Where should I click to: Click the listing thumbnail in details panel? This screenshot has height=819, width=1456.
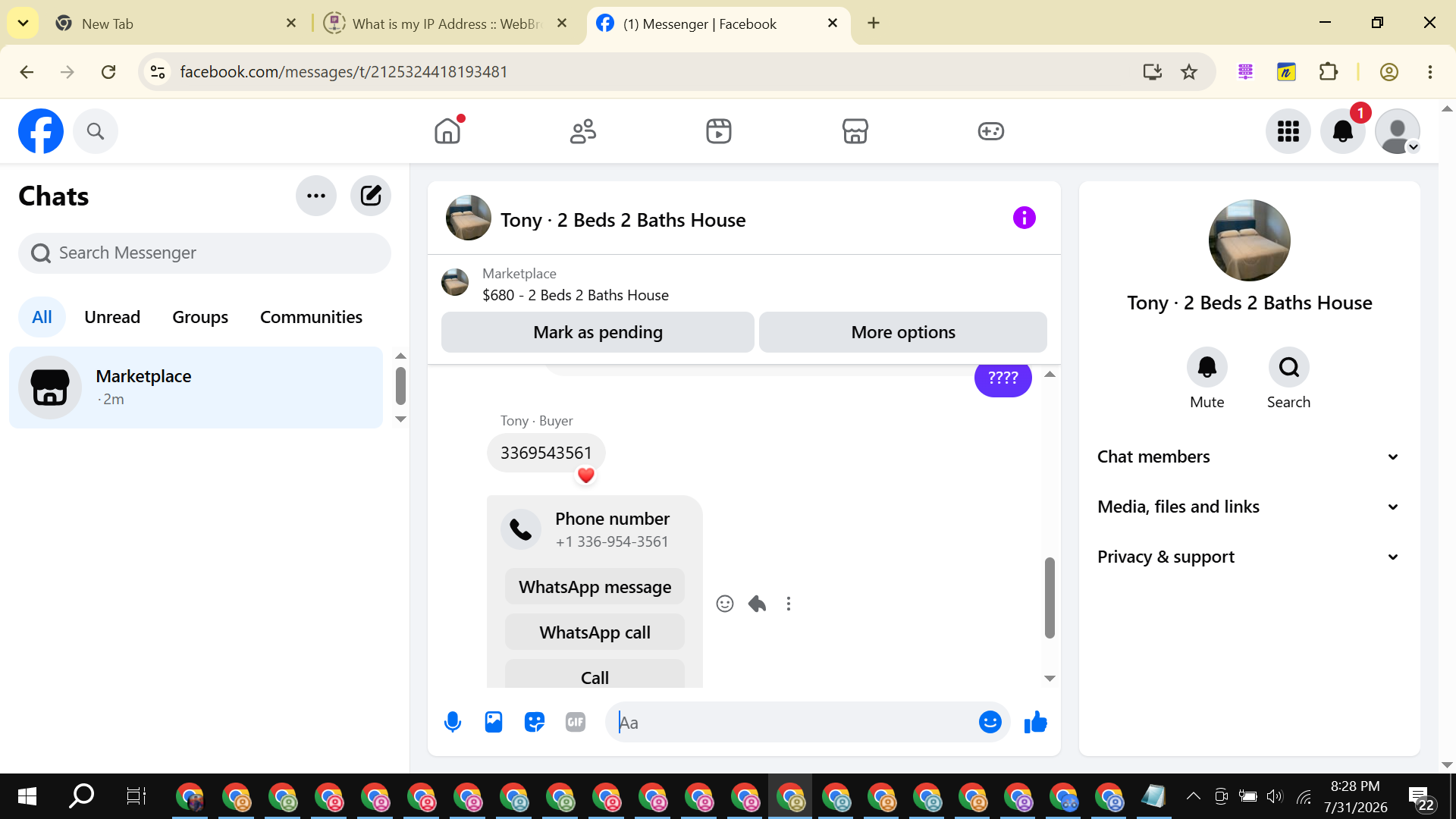(1250, 240)
